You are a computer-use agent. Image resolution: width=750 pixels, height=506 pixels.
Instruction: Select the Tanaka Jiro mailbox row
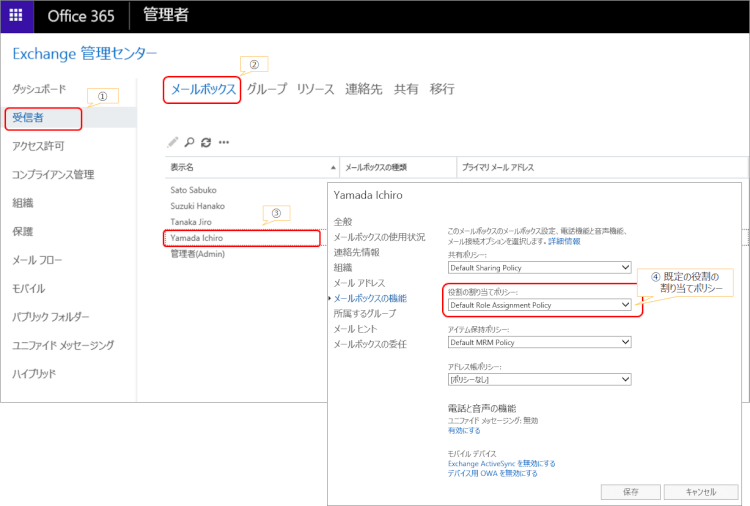(x=191, y=222)
